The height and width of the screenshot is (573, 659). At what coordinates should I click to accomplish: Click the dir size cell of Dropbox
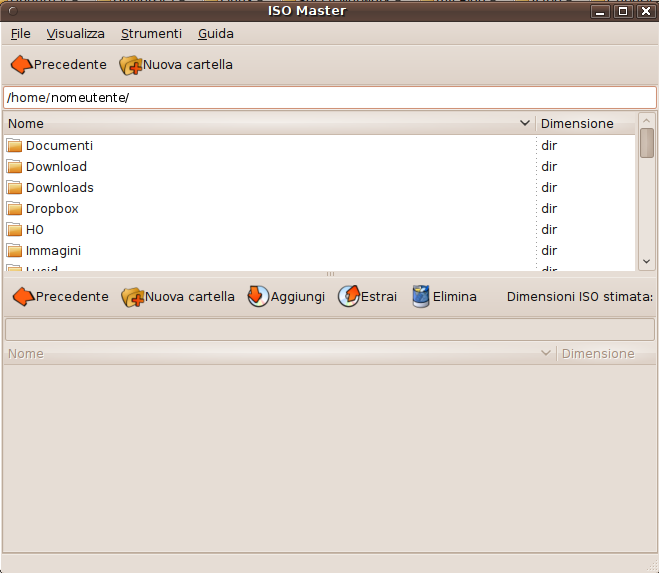click(549, 209)
